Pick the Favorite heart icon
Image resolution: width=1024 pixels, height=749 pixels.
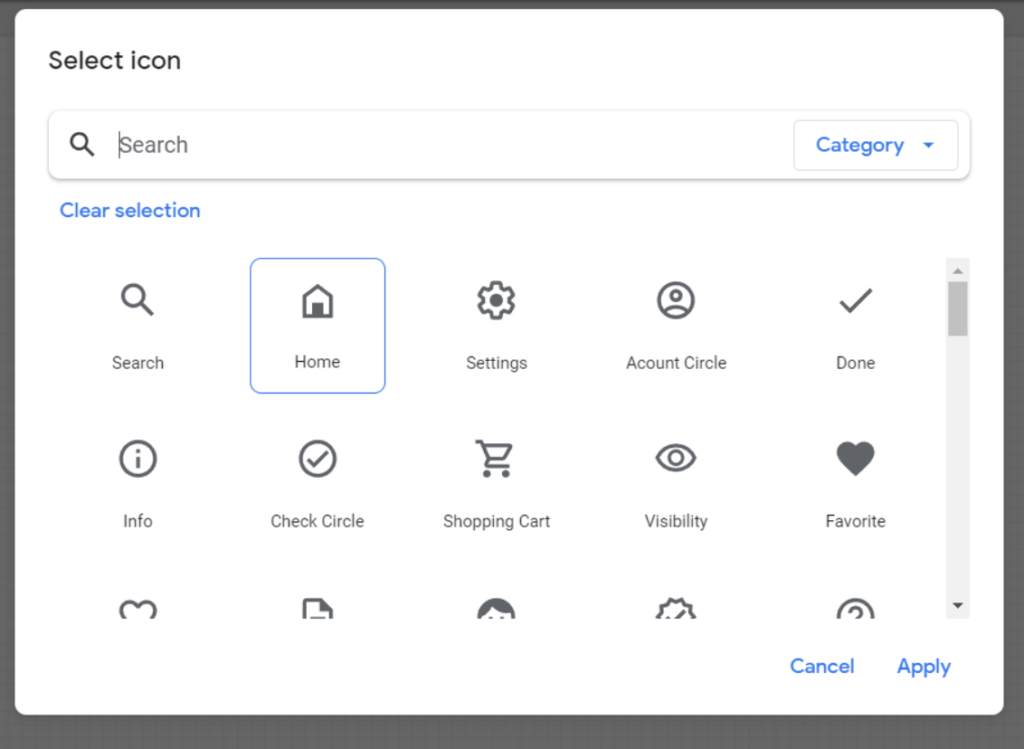click(856, 483)
